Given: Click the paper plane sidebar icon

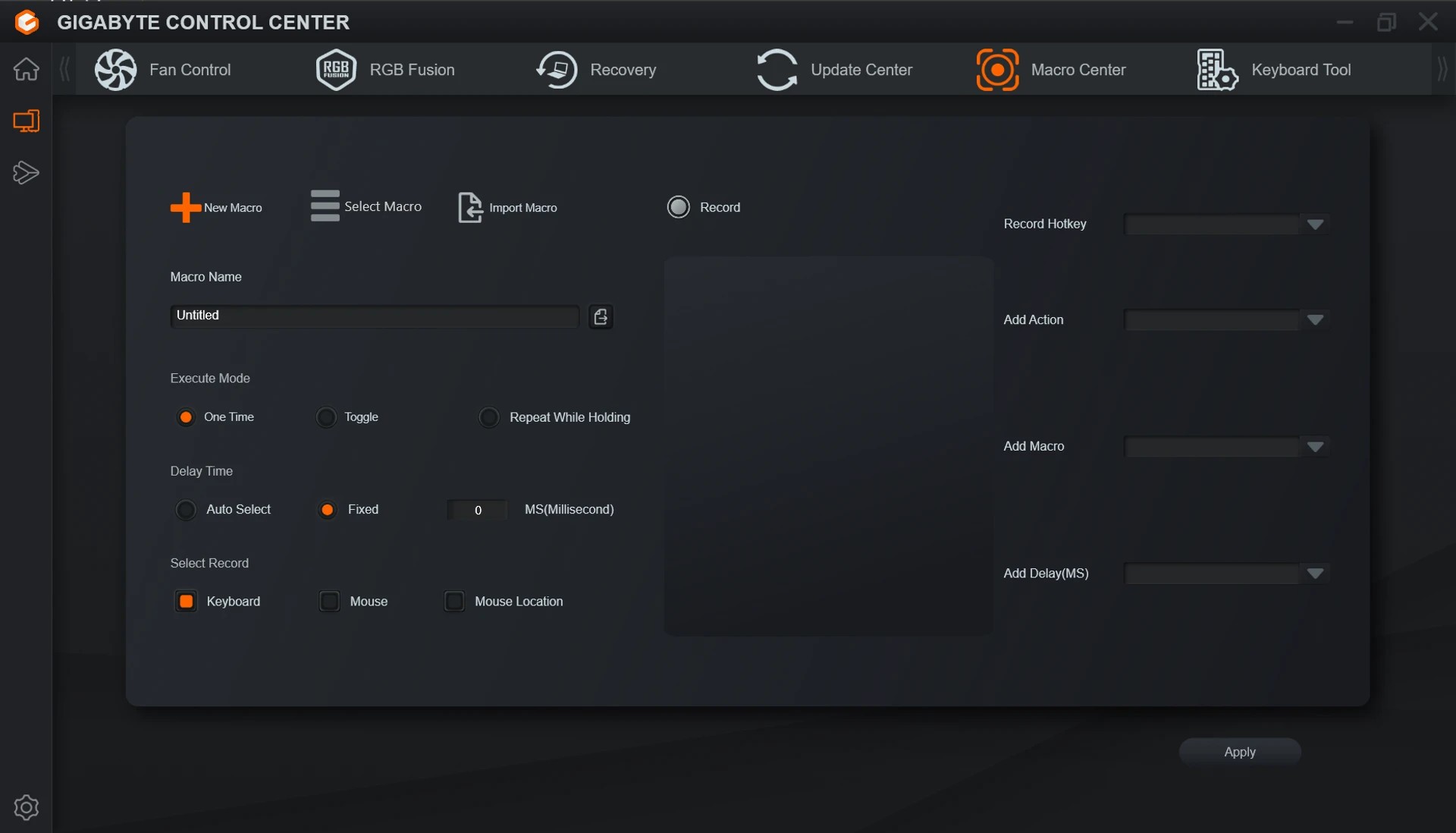Looking at the screenshot, I should [26, 173].
